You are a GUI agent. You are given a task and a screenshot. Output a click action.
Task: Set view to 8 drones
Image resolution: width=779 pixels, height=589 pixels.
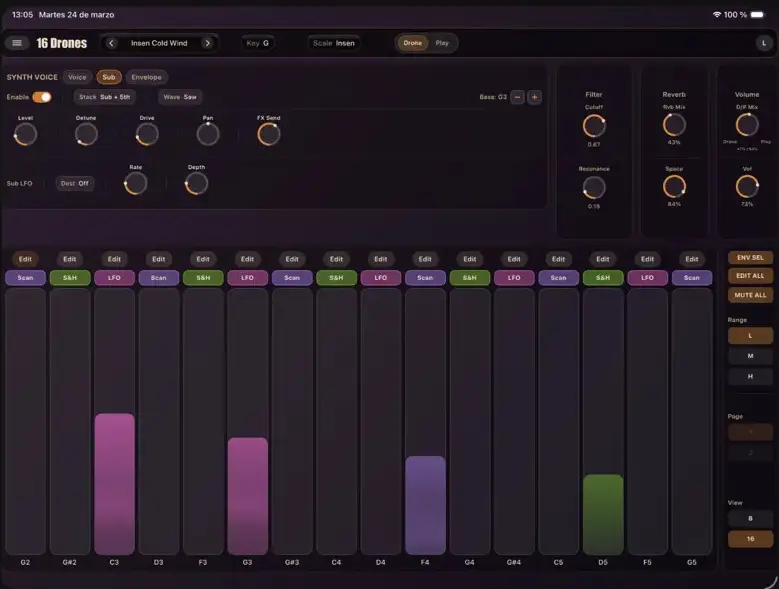pos(750,518)
